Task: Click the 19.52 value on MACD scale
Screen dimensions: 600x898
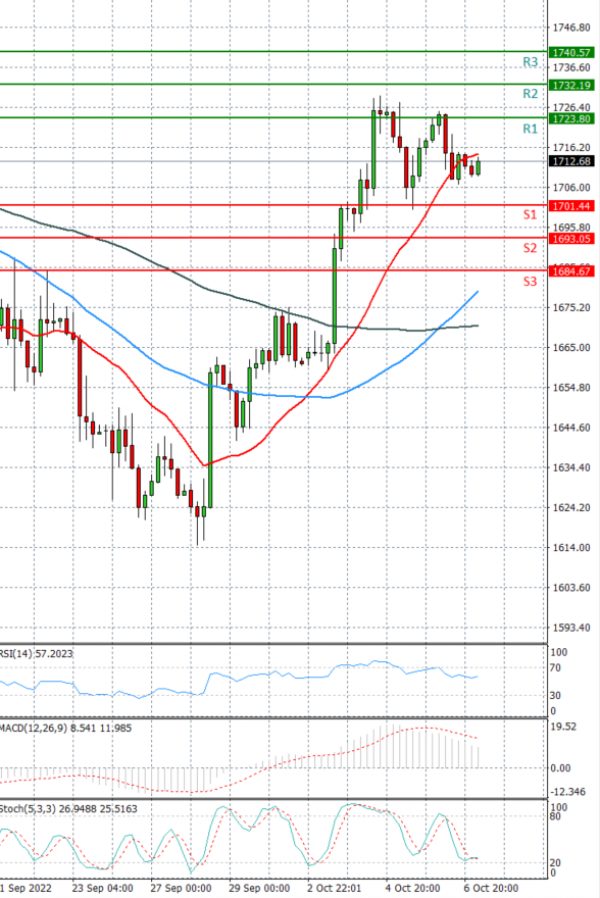Action: [564, 727]
